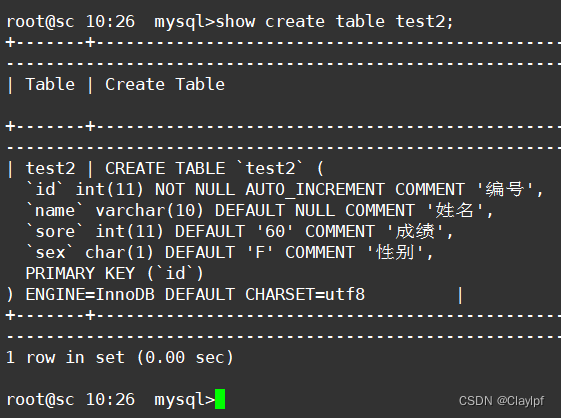Click the `name` varchar(10) column line
This screenshot has height=418, width=561.
click(x=260, y=211)
